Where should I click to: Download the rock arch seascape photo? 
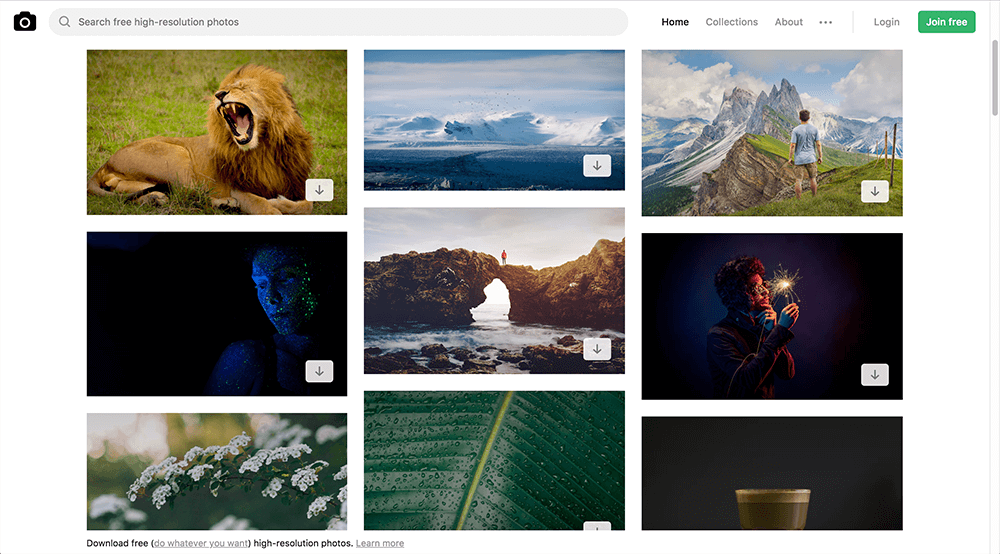(597, 349)
